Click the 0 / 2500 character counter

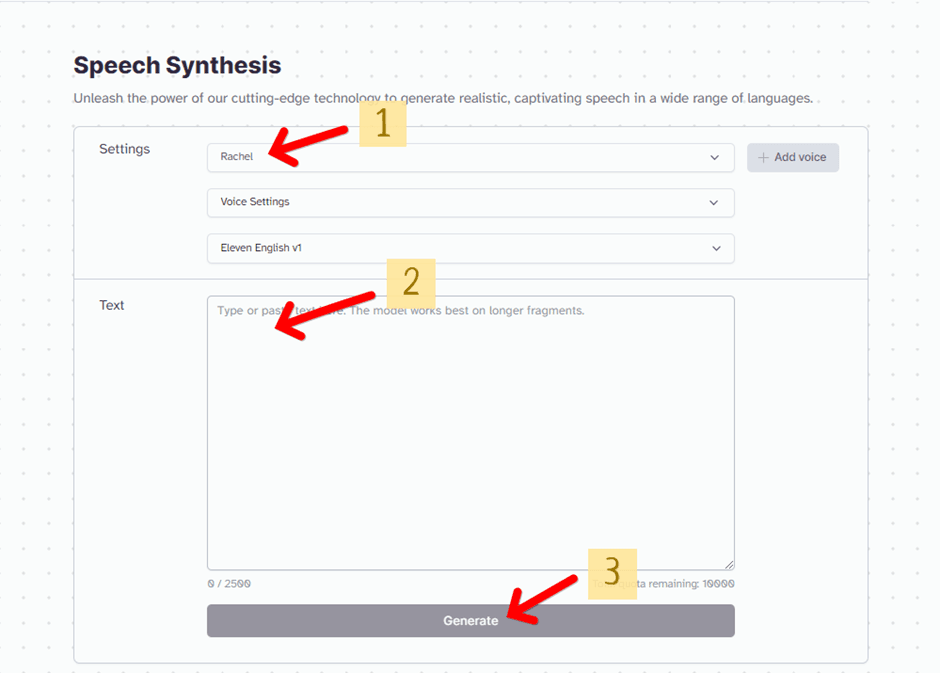click(x=229, y=583)
